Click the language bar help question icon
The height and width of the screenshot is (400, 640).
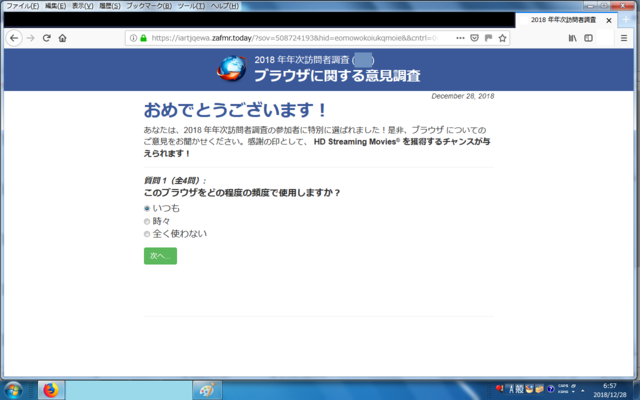(550, 389)
